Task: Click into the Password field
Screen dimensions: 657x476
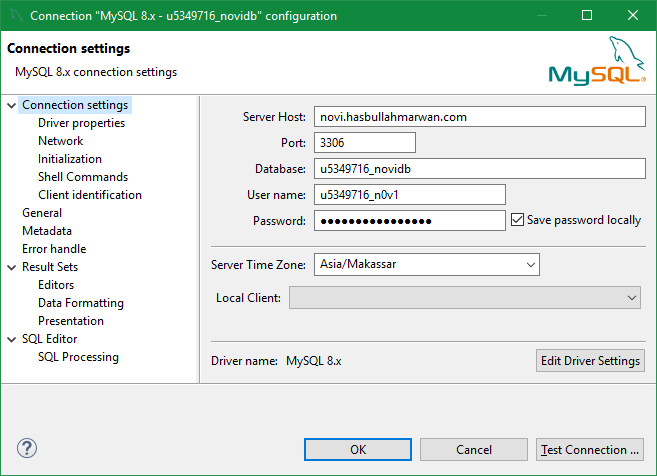Action: click(410, 220)
